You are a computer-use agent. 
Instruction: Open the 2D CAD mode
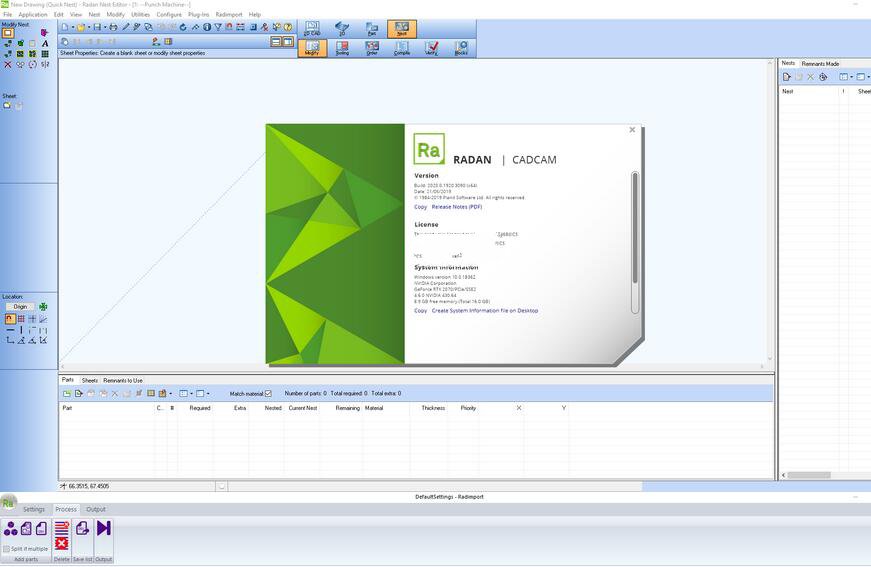[312, 29]
